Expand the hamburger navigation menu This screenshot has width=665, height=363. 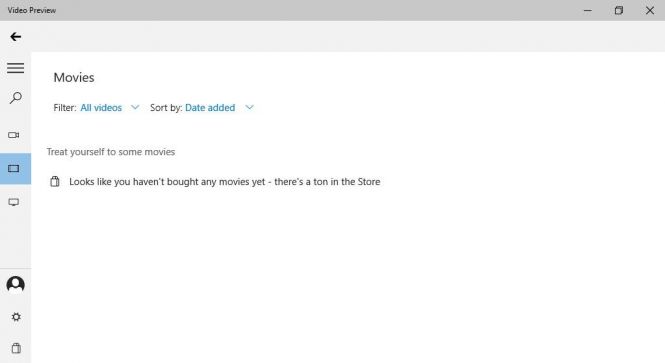[x=15, y=68]
